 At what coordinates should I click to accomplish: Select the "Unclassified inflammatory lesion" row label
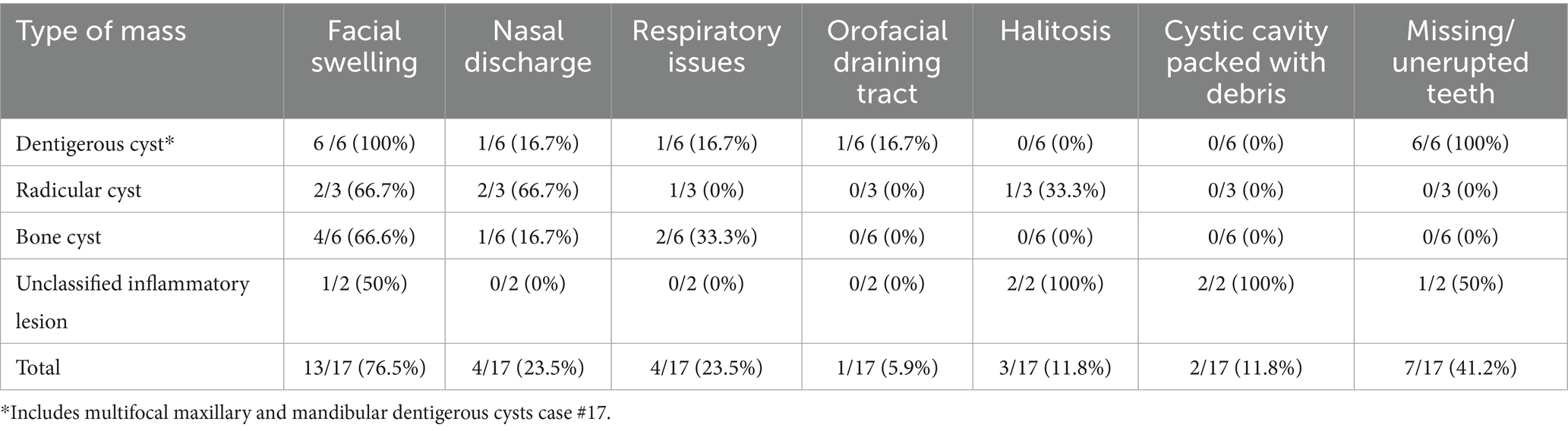[x=132, y=302]
